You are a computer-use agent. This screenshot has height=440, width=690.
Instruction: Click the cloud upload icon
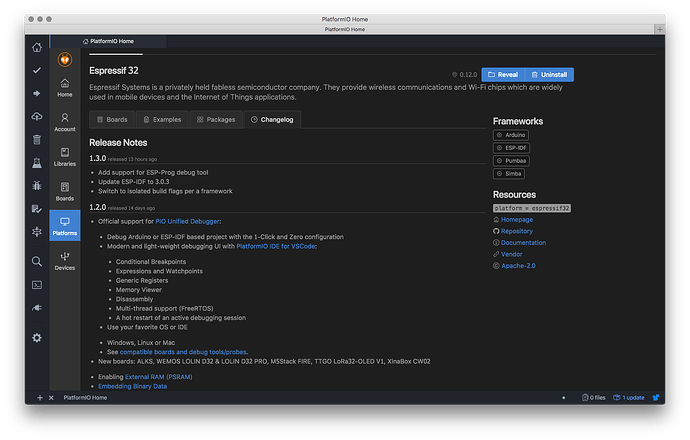tap(37, 117)
